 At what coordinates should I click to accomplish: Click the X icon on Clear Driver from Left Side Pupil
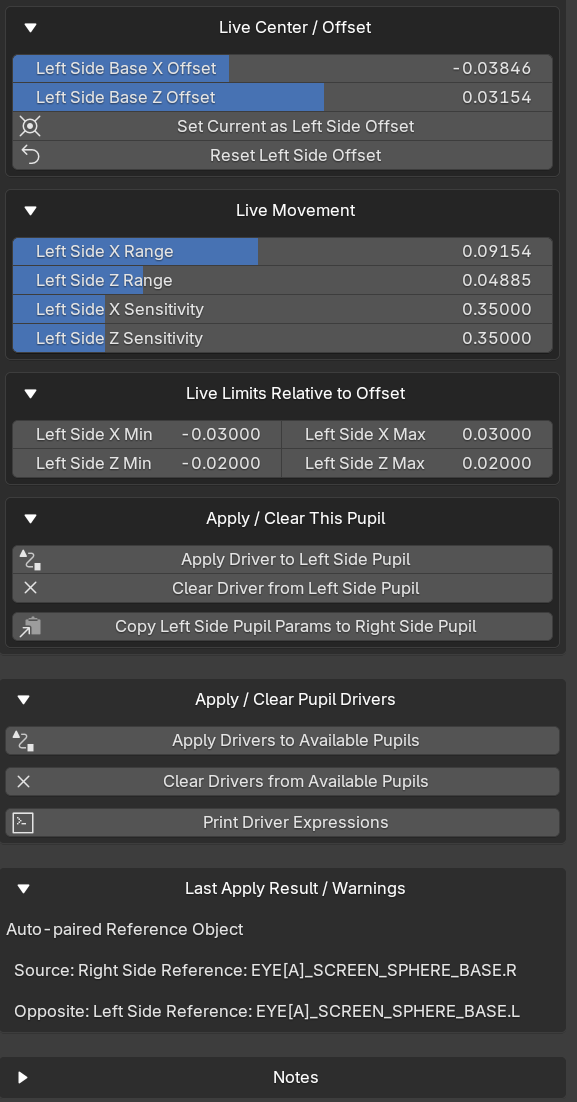(x=30, y=588)
